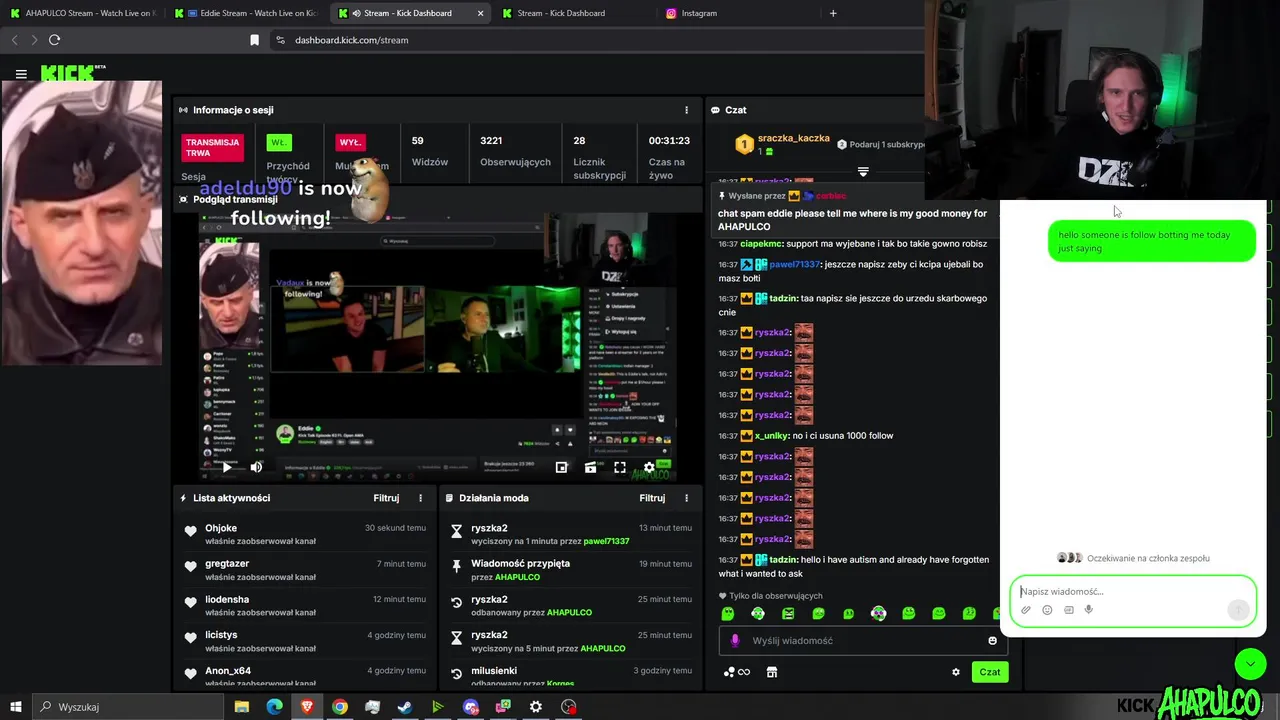Close the active Stream - Kick Dashboard tab
1280x720 pixels.
[481, 13]
